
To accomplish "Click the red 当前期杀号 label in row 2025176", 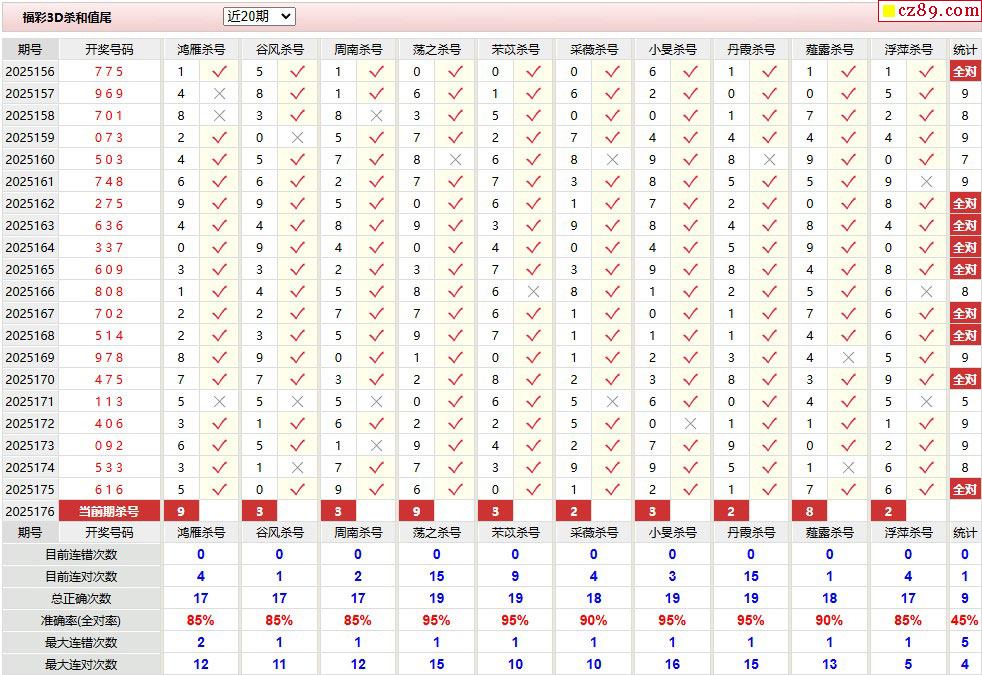I will pyautogui.click(x=109, y=512).
